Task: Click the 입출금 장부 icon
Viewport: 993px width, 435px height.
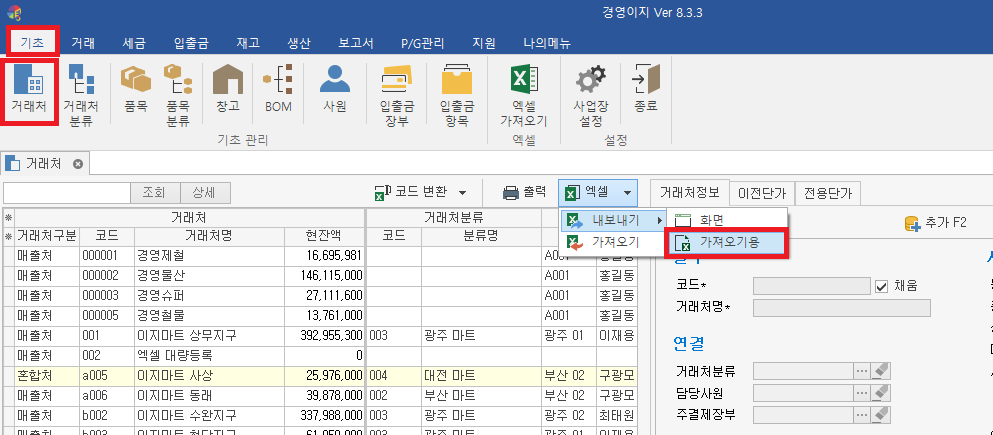Action: 397,92
